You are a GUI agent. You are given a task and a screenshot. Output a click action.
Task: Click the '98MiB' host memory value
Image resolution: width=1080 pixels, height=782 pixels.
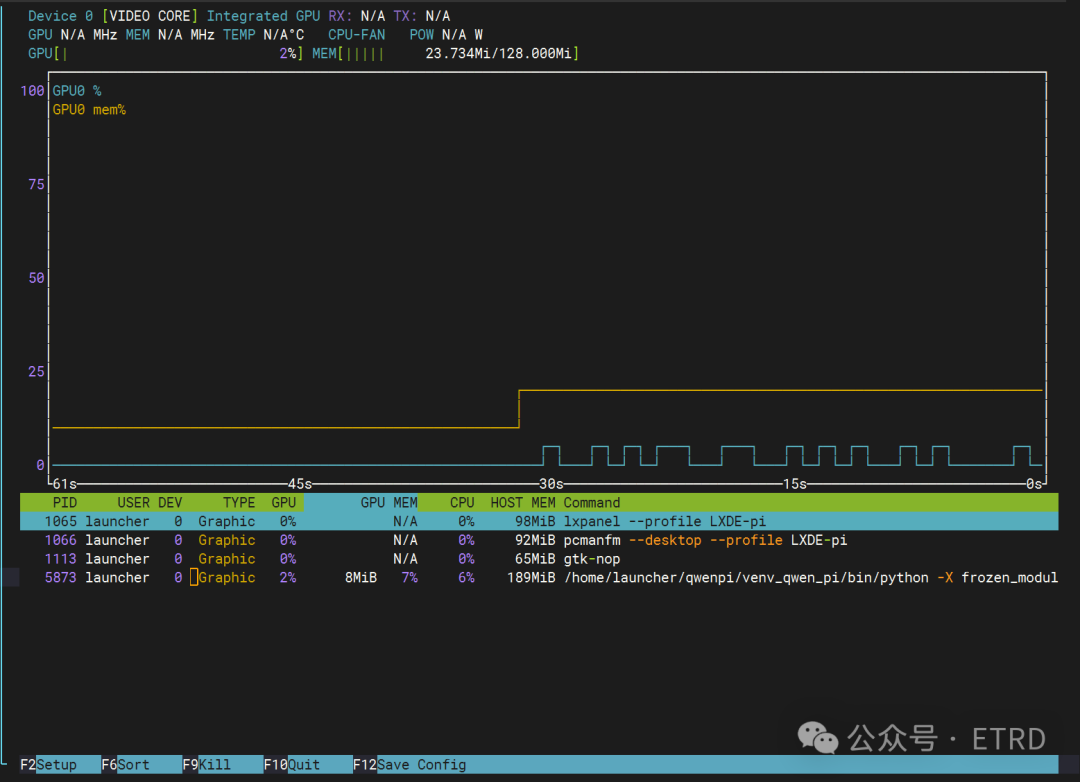(535, 522)
